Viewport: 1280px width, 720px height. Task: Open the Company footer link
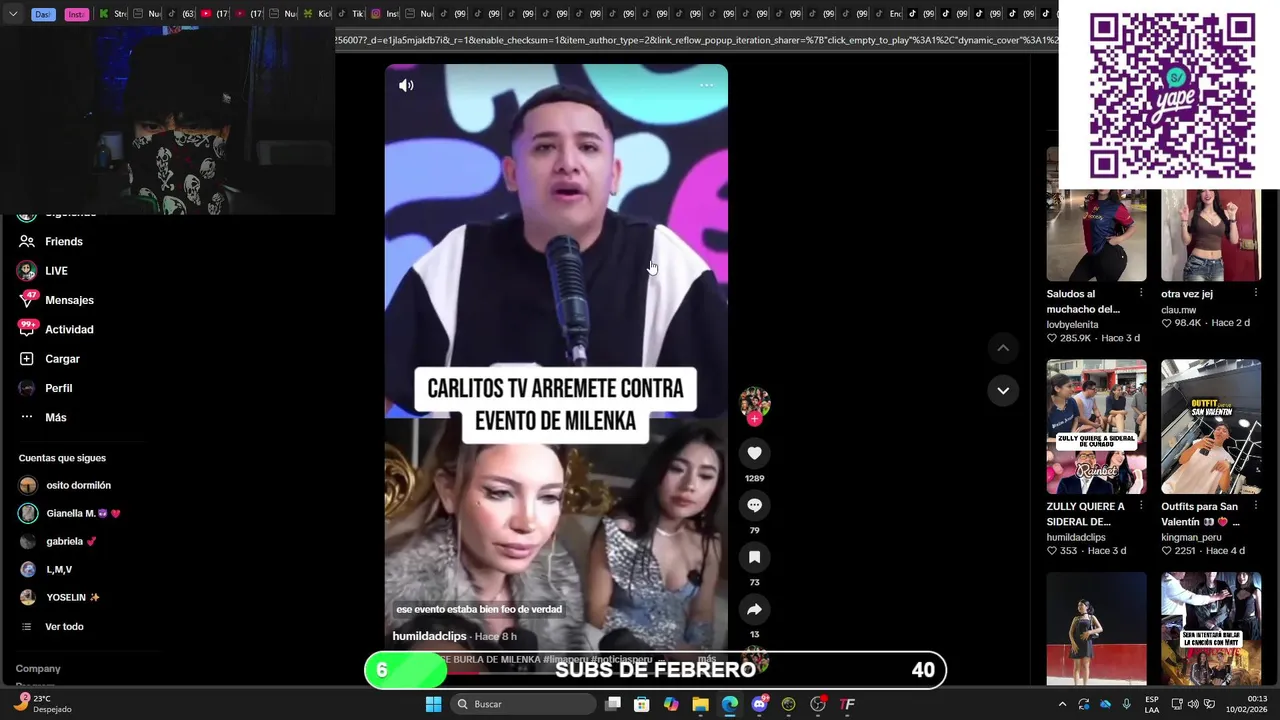[x=38, y=668]
